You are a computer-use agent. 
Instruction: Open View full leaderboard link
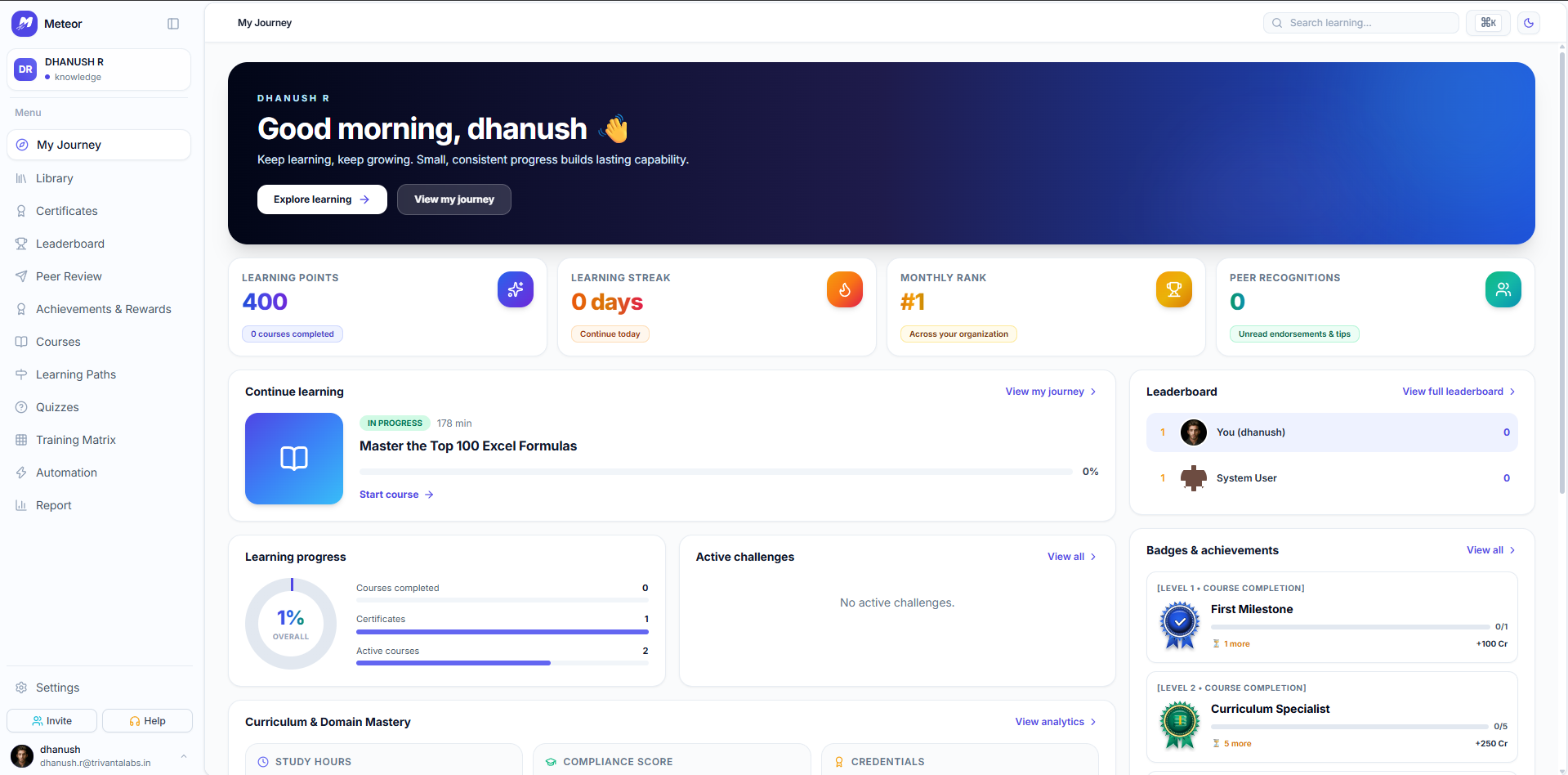[1459, 392]
